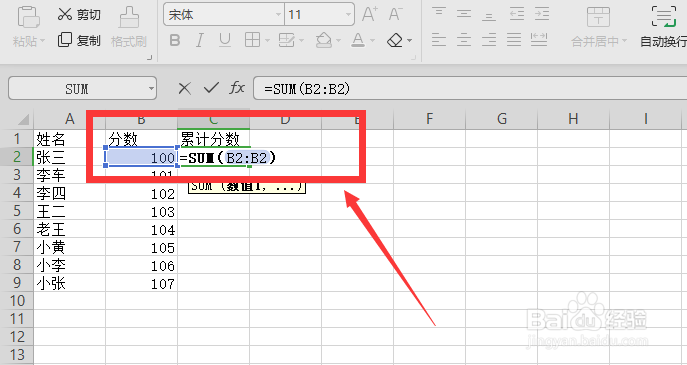The height and width of the screenshot is (365, 687).
Task: Increase font size with A+ icon
Action: (370, 14)
